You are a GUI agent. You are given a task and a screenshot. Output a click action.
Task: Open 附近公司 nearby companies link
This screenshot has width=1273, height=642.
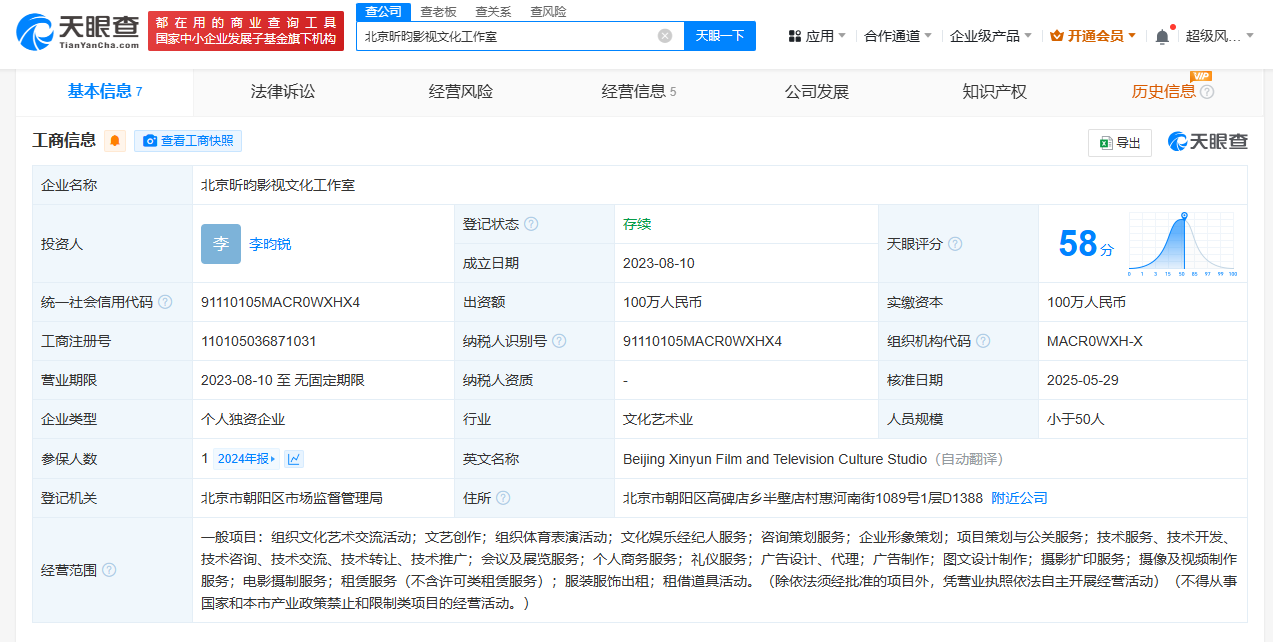tap(1019, 498)
